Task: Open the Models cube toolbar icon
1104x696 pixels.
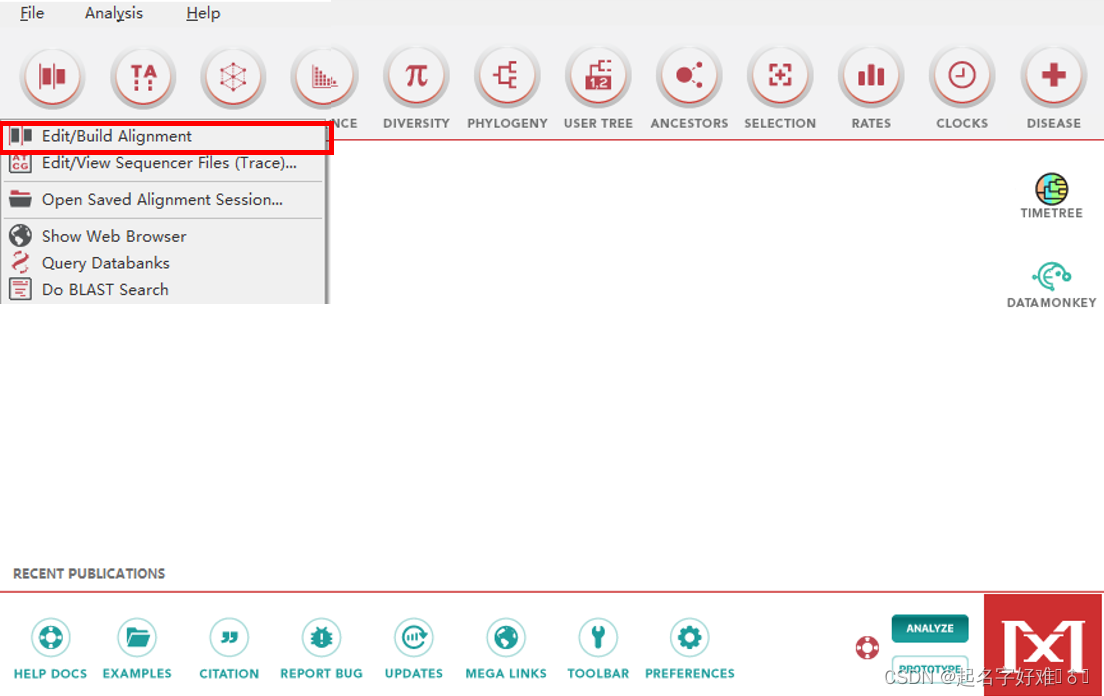Action: coord(233,76)
